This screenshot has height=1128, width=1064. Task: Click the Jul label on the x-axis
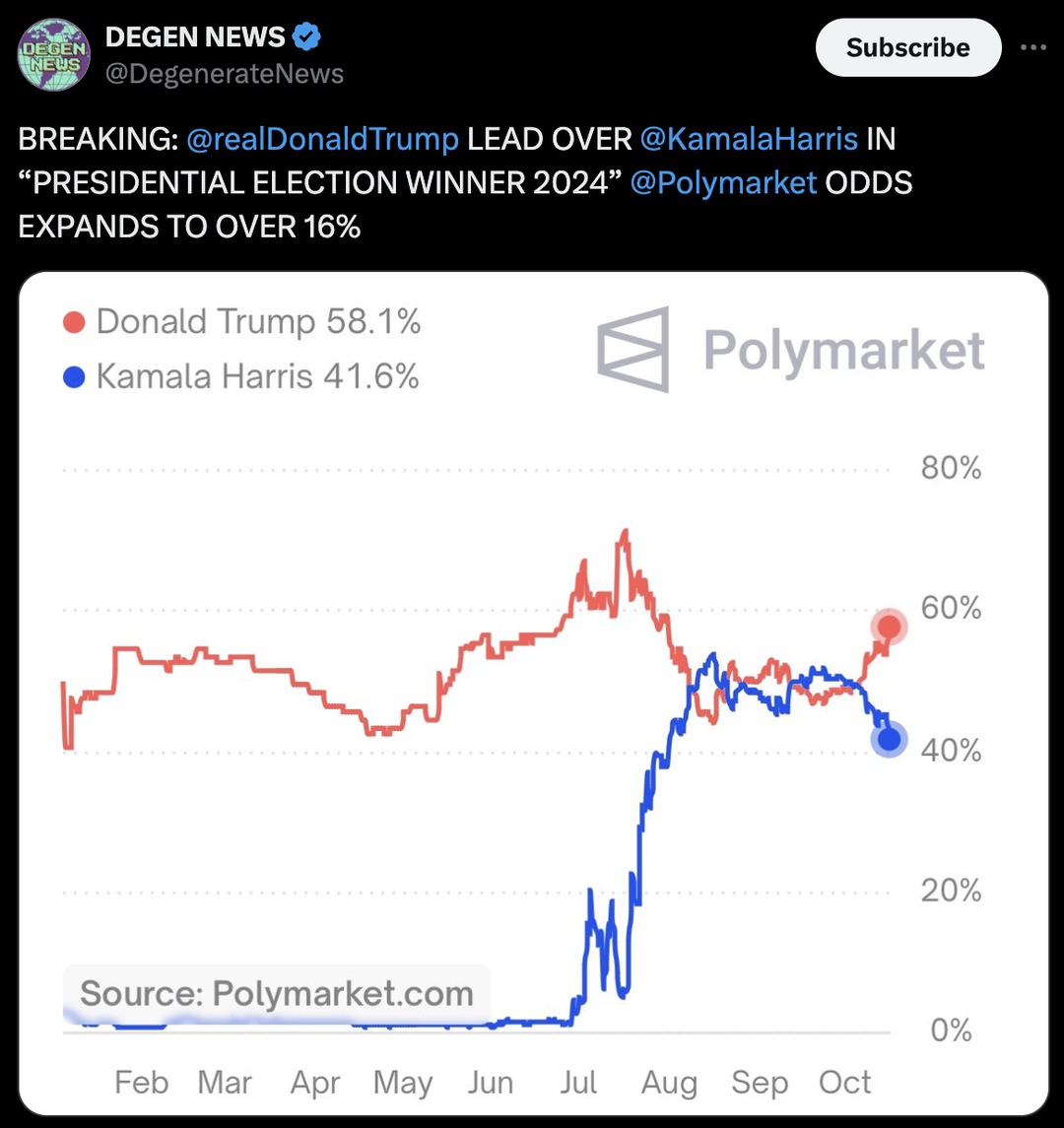pos(578,1082)
